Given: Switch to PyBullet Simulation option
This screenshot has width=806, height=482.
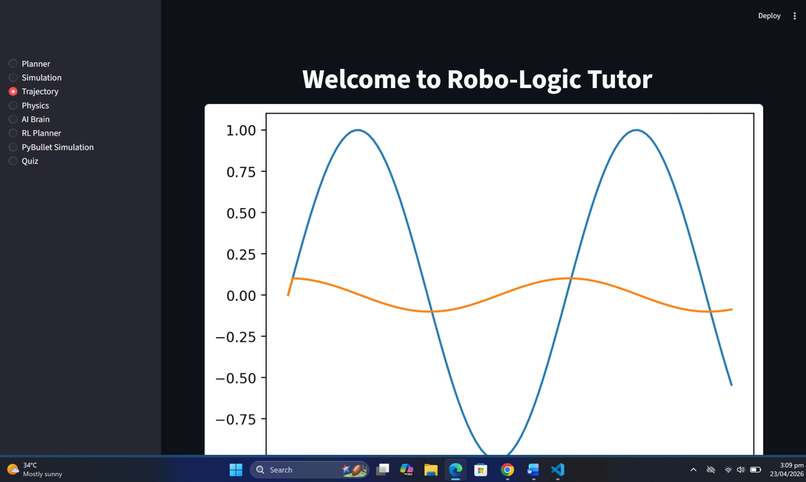Looking at the screenshot, I should pyautogui.click(x=51, y=147).
